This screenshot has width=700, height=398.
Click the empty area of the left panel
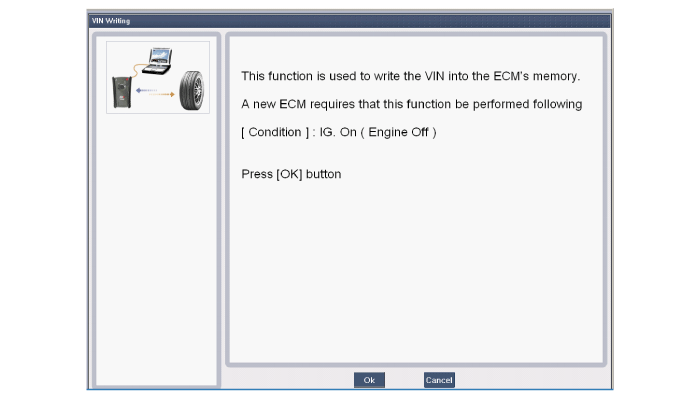pos(156,250)
